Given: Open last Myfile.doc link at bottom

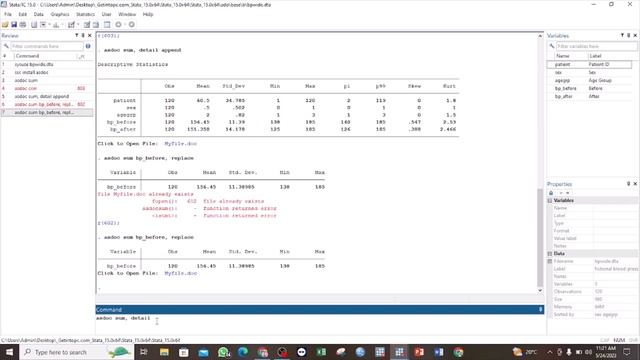Looking at the screenshot, I should pyautogui.click(x=180, y=273).
